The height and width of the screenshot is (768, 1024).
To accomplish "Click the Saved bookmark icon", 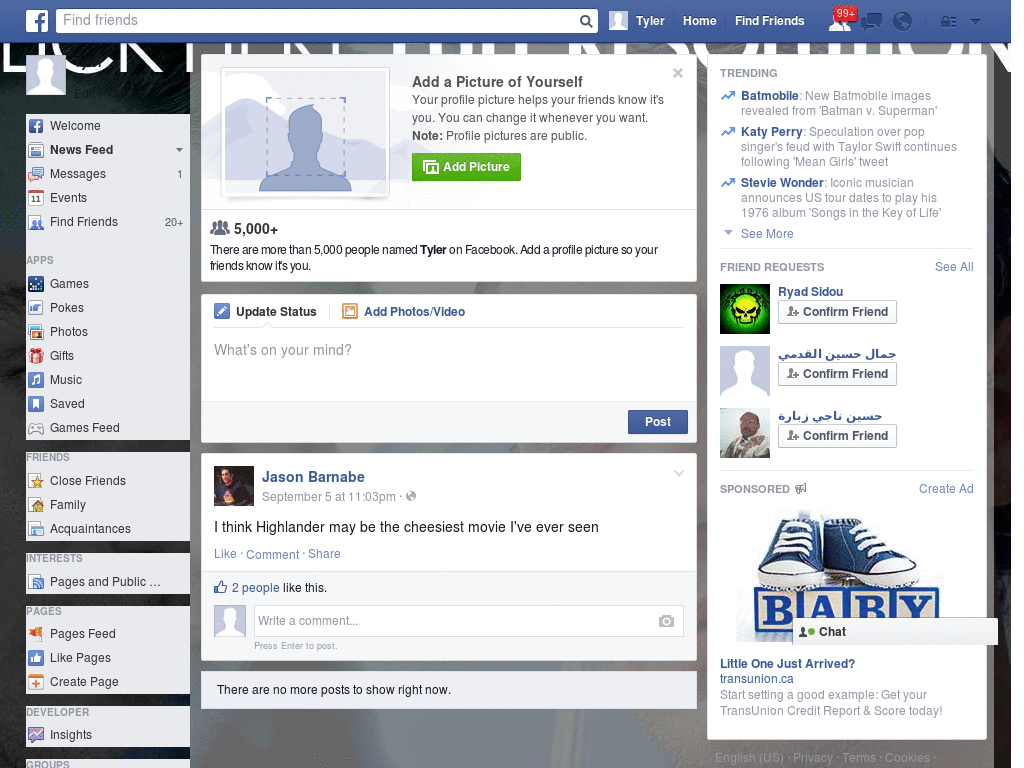I will 36,404.
